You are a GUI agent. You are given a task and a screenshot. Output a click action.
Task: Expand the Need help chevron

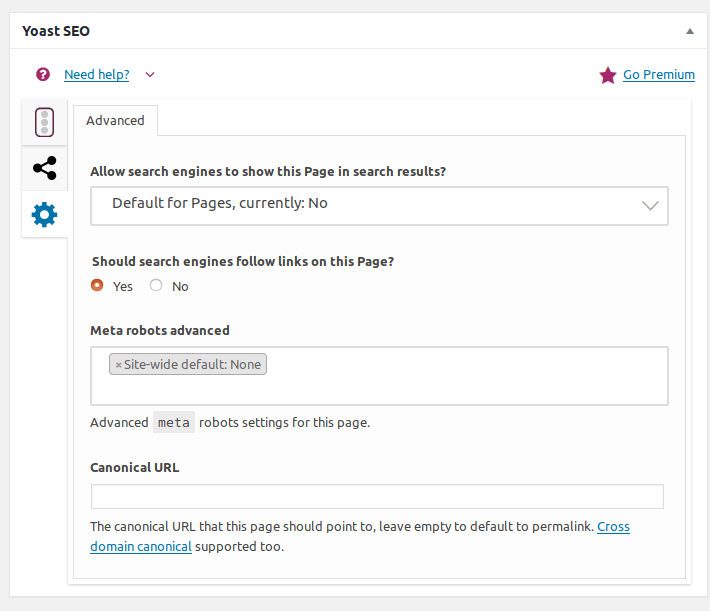click(x=150, y=75)
